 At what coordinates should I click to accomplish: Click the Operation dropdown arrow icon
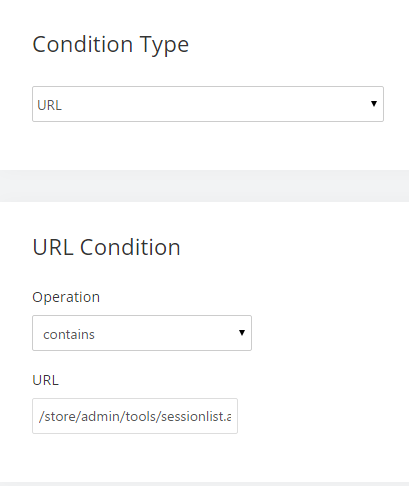(242, 333)
